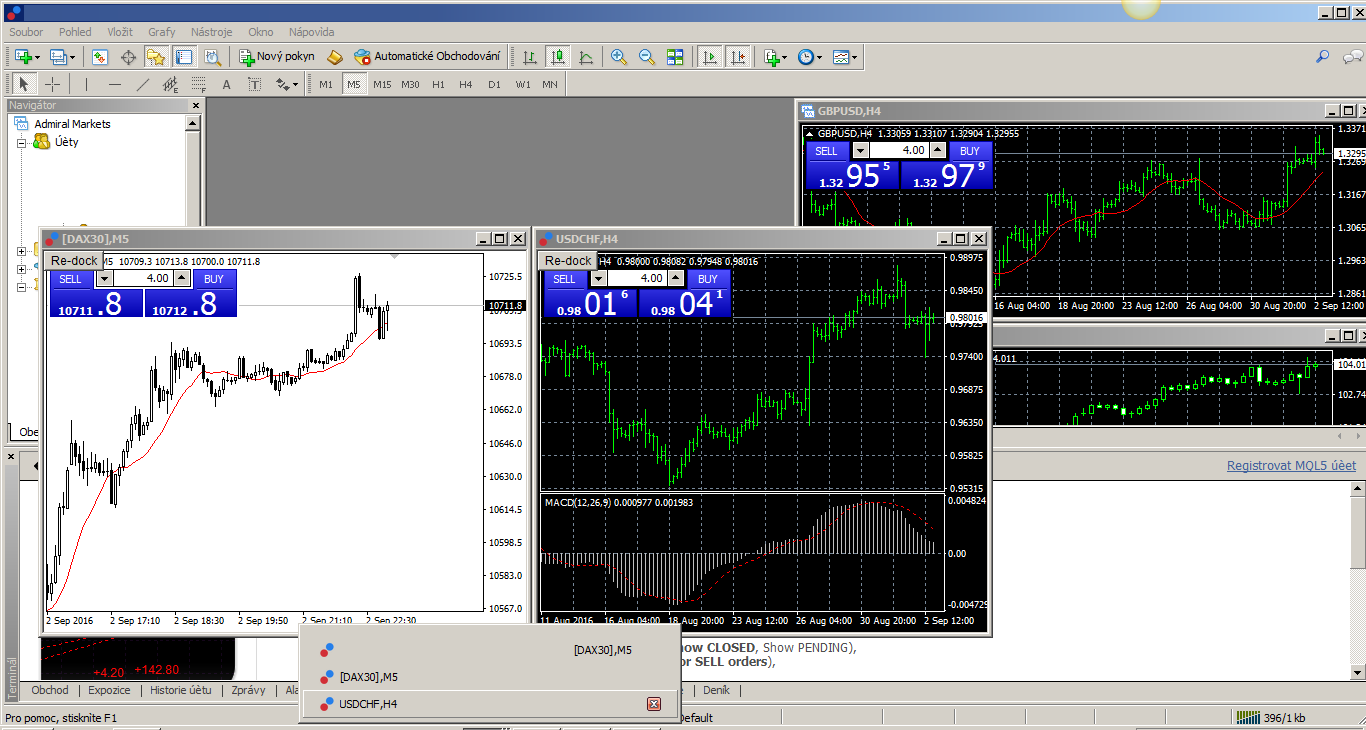Toggle chart auto scroll icon
The height and width of the screenshot is (730, 1366).
click(x=710, y=57)
